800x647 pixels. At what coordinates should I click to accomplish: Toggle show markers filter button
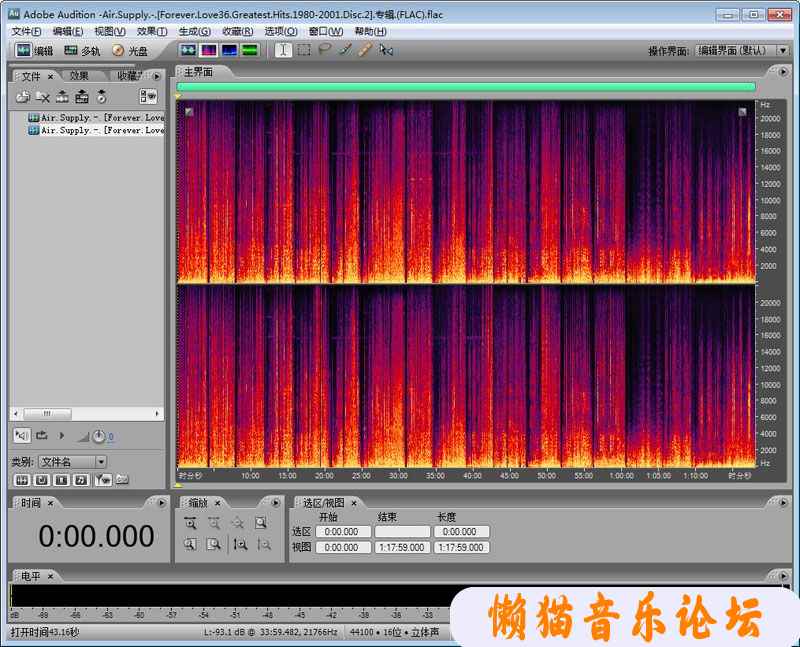point(103,480)
